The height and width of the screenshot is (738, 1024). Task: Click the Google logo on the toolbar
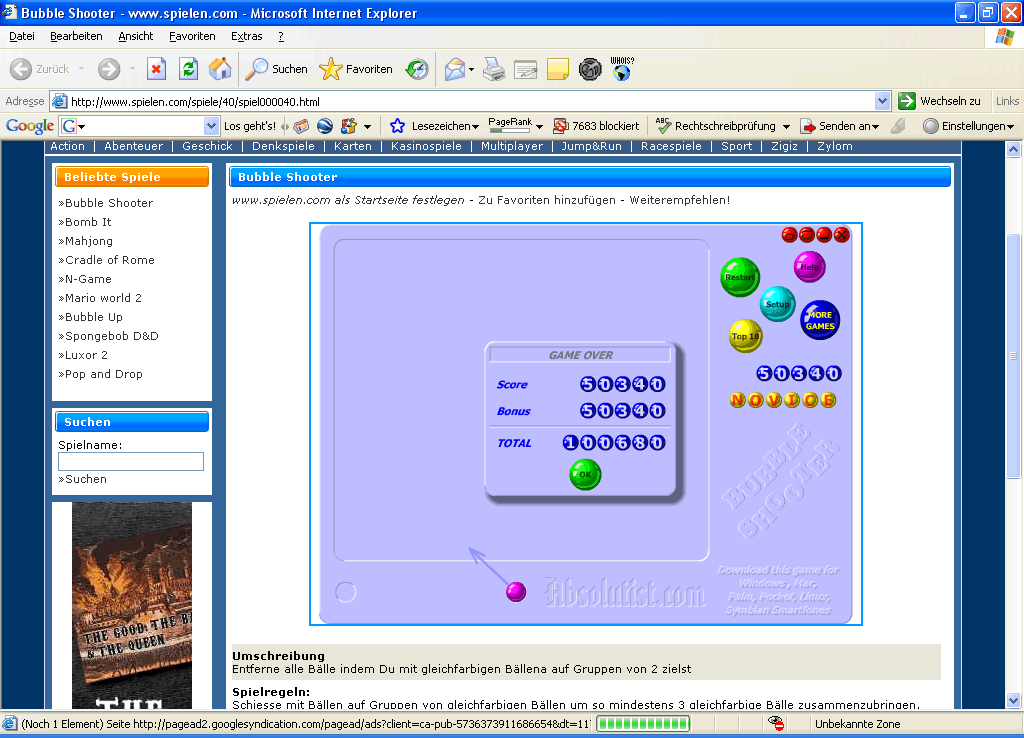29,126
